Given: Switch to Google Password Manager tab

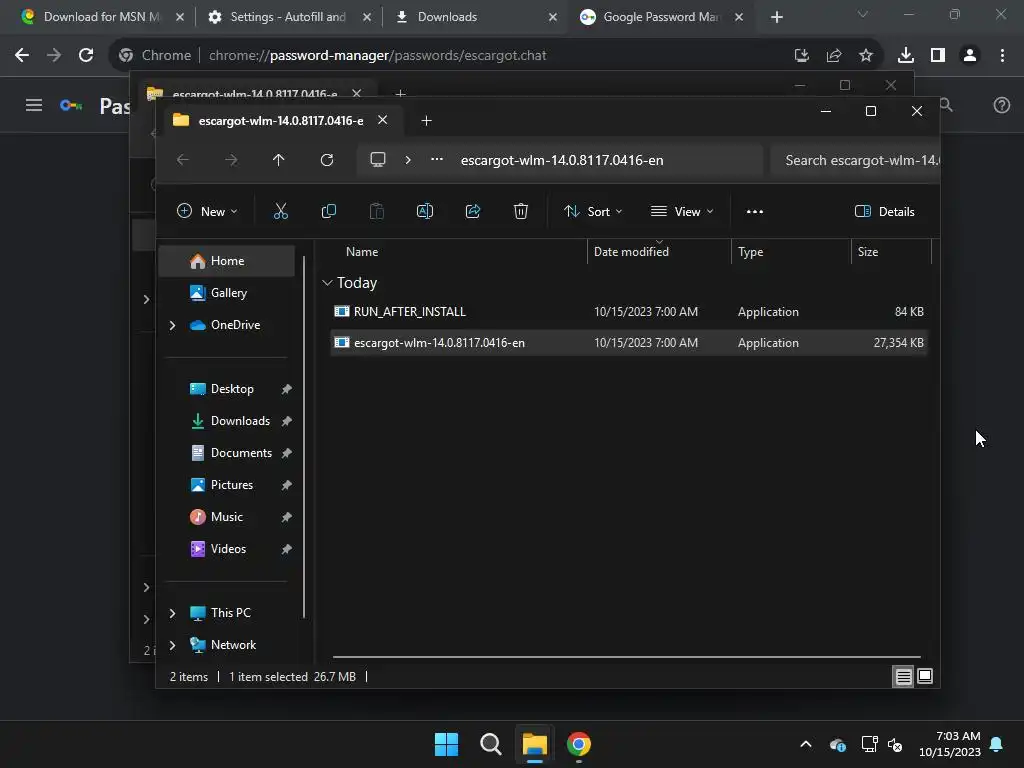Looking at the screenshot, I should point(662,17).
